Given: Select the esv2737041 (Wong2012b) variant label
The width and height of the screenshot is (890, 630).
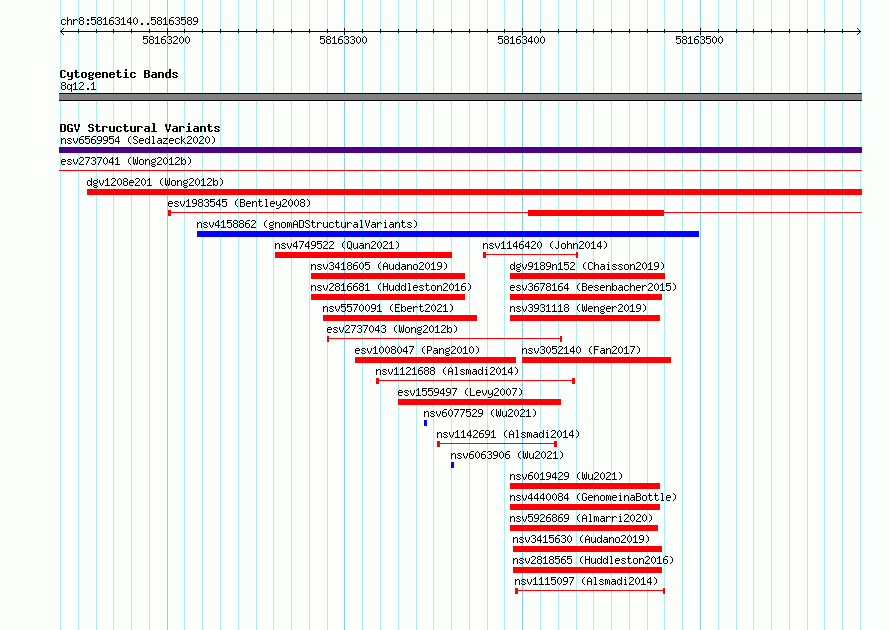Looking at the screenshot, I should (x=126, y=161).
